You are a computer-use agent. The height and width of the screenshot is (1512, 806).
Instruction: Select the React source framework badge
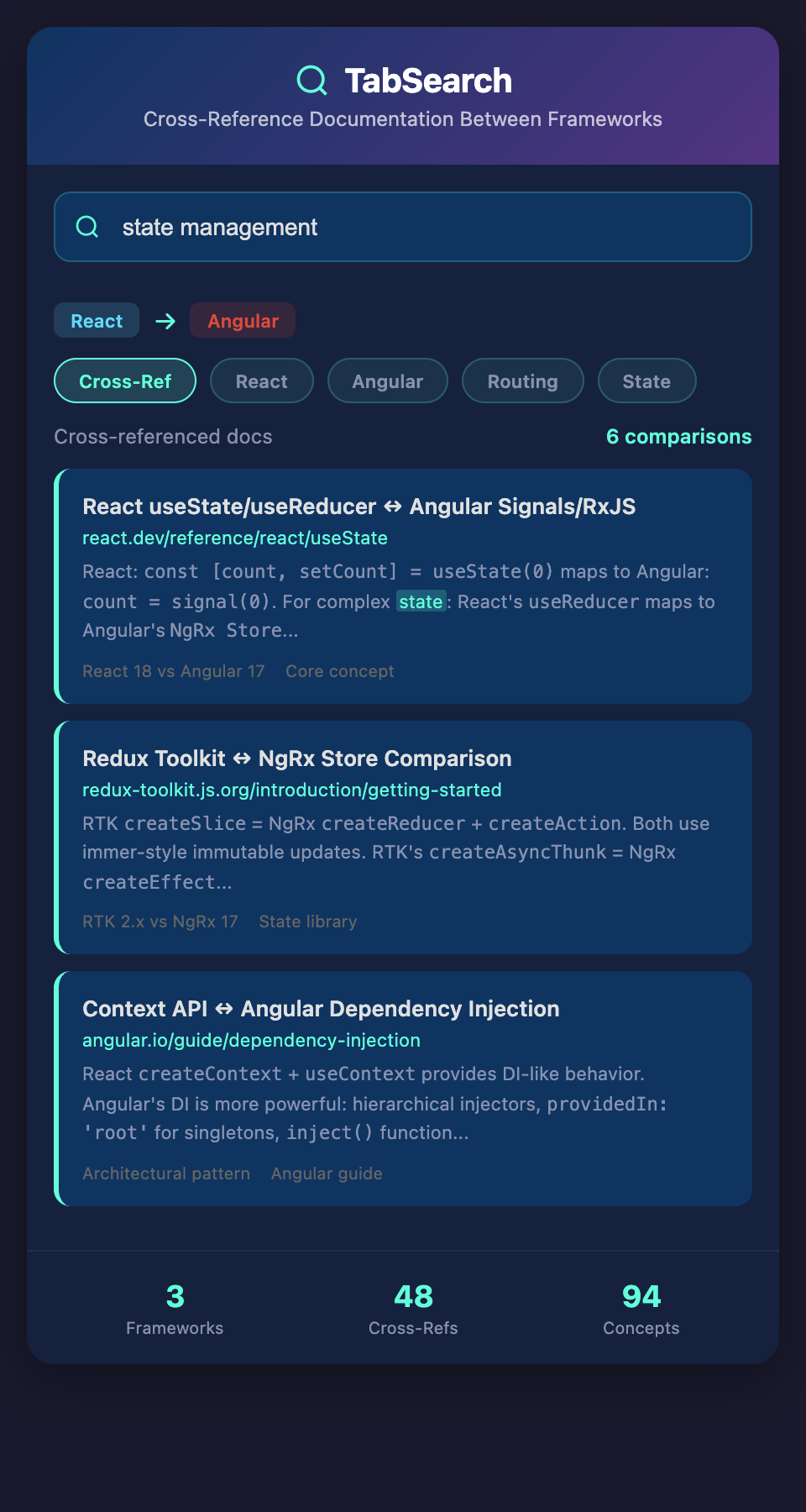(x=97, y=321)
